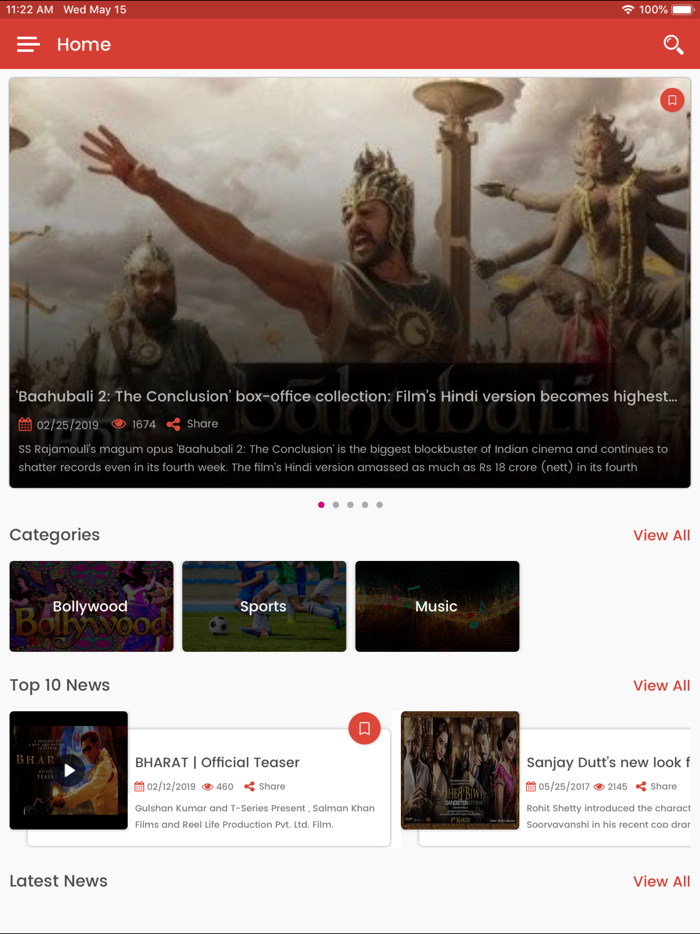Screen dimensions: 700x934
Task: Tap the 11:22 AM clock in the status bar
Action: coord(29,10)
